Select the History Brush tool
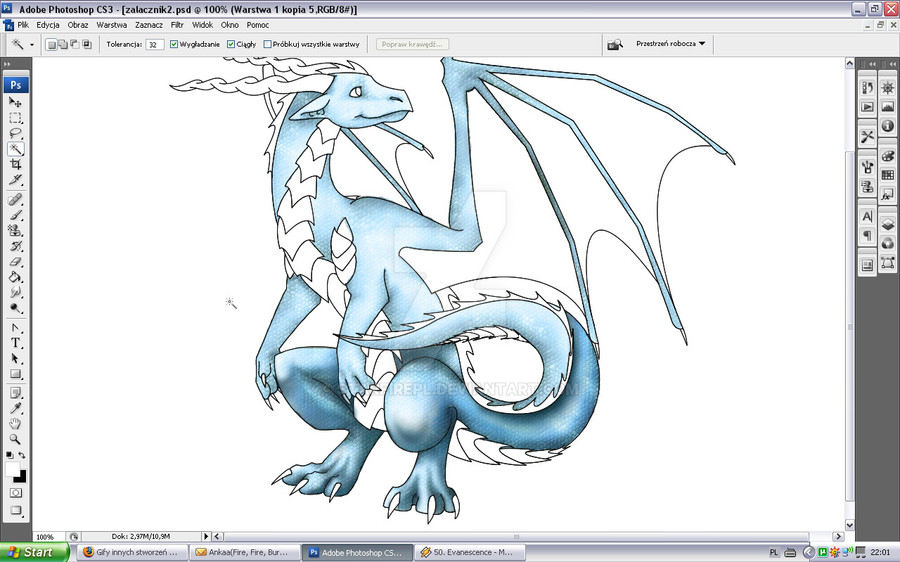The height and width of the screenshot is (562, 900). pyautogui.click(x=15, y=246)
